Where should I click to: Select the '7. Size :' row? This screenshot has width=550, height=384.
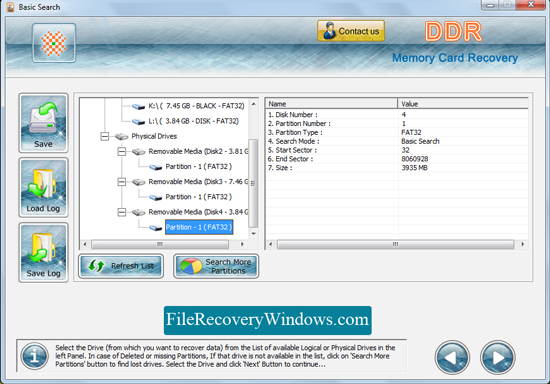tap(397, 168)
